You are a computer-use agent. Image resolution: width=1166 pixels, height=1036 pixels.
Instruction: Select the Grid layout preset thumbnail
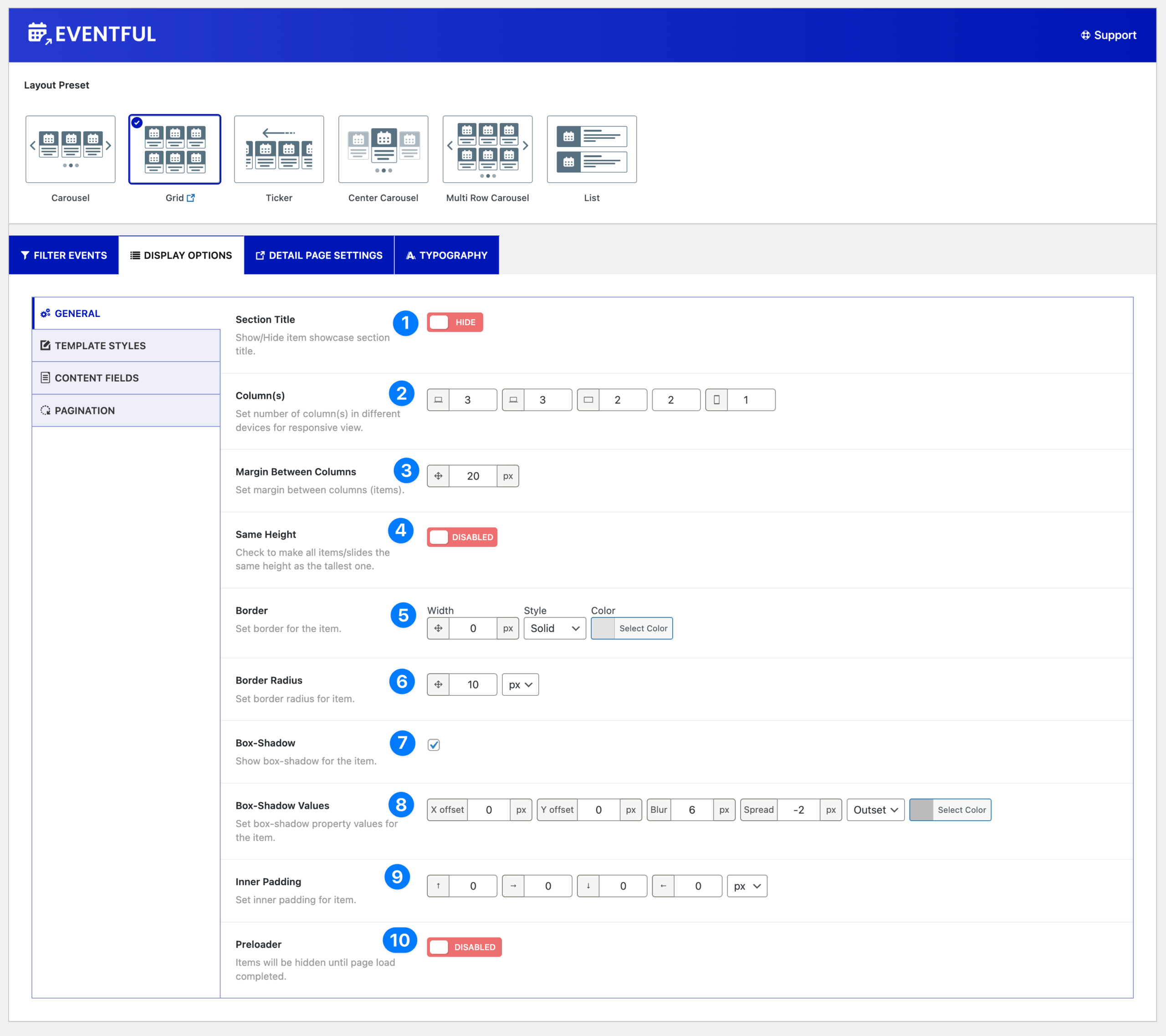174,149
